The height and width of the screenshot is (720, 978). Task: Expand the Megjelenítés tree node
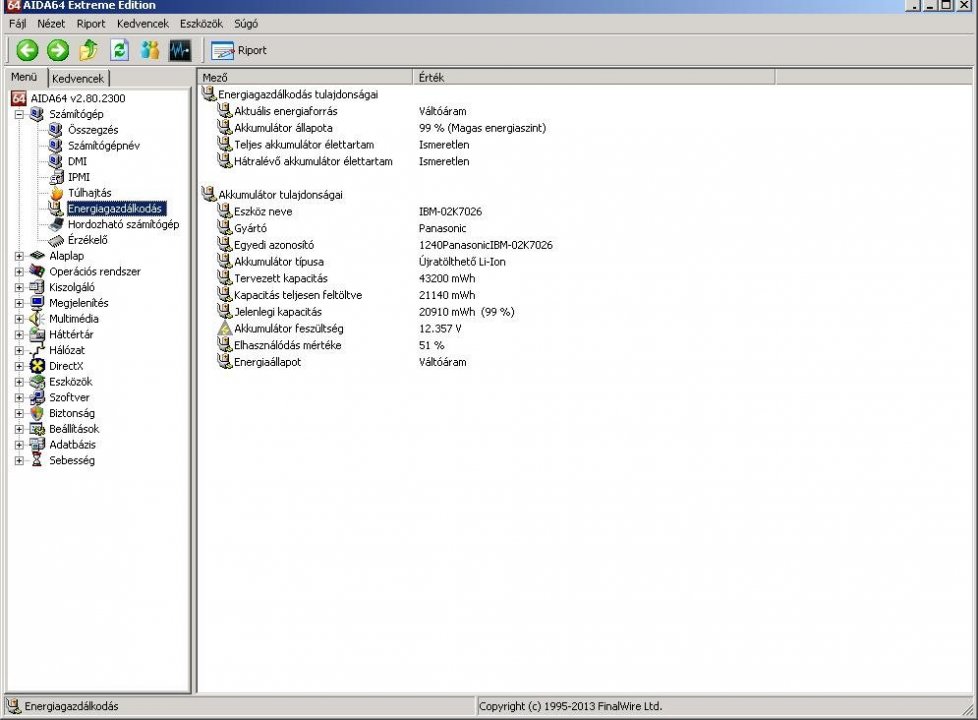point(19,303)
